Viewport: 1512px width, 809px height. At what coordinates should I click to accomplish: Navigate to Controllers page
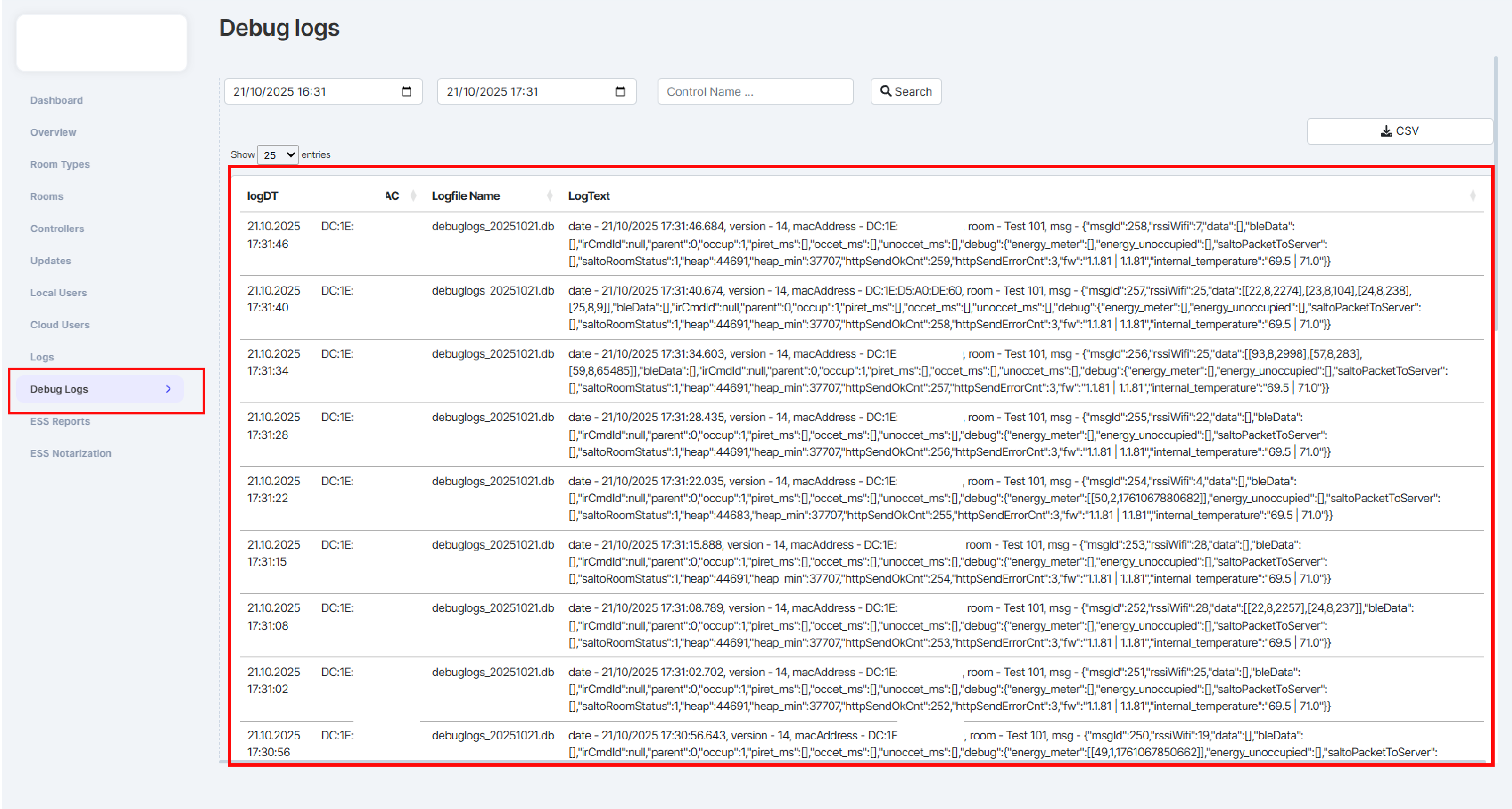57,229
